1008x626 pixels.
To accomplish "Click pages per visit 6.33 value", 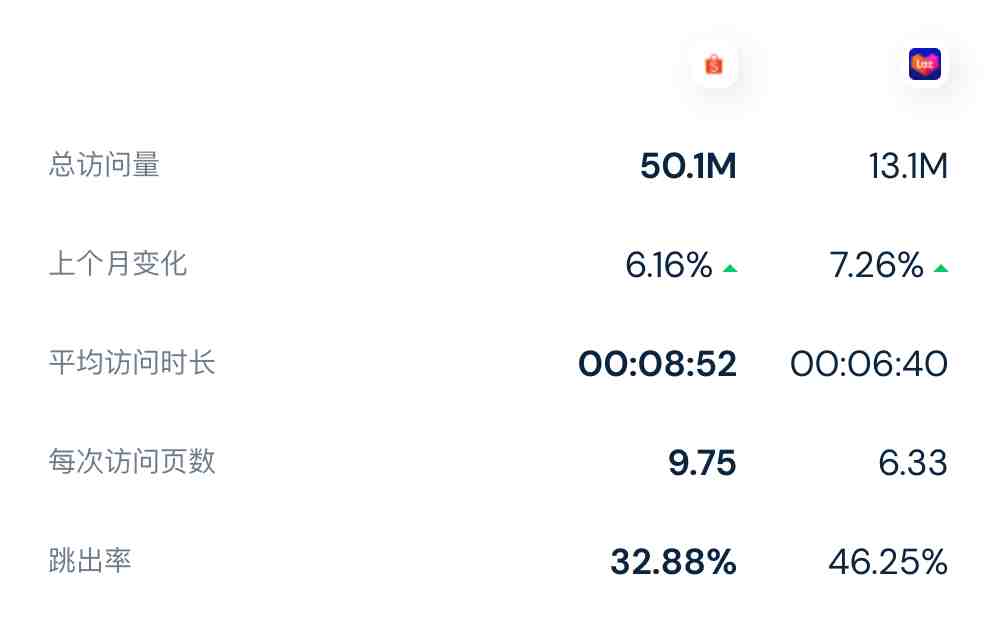I will (x=913, y=463).
